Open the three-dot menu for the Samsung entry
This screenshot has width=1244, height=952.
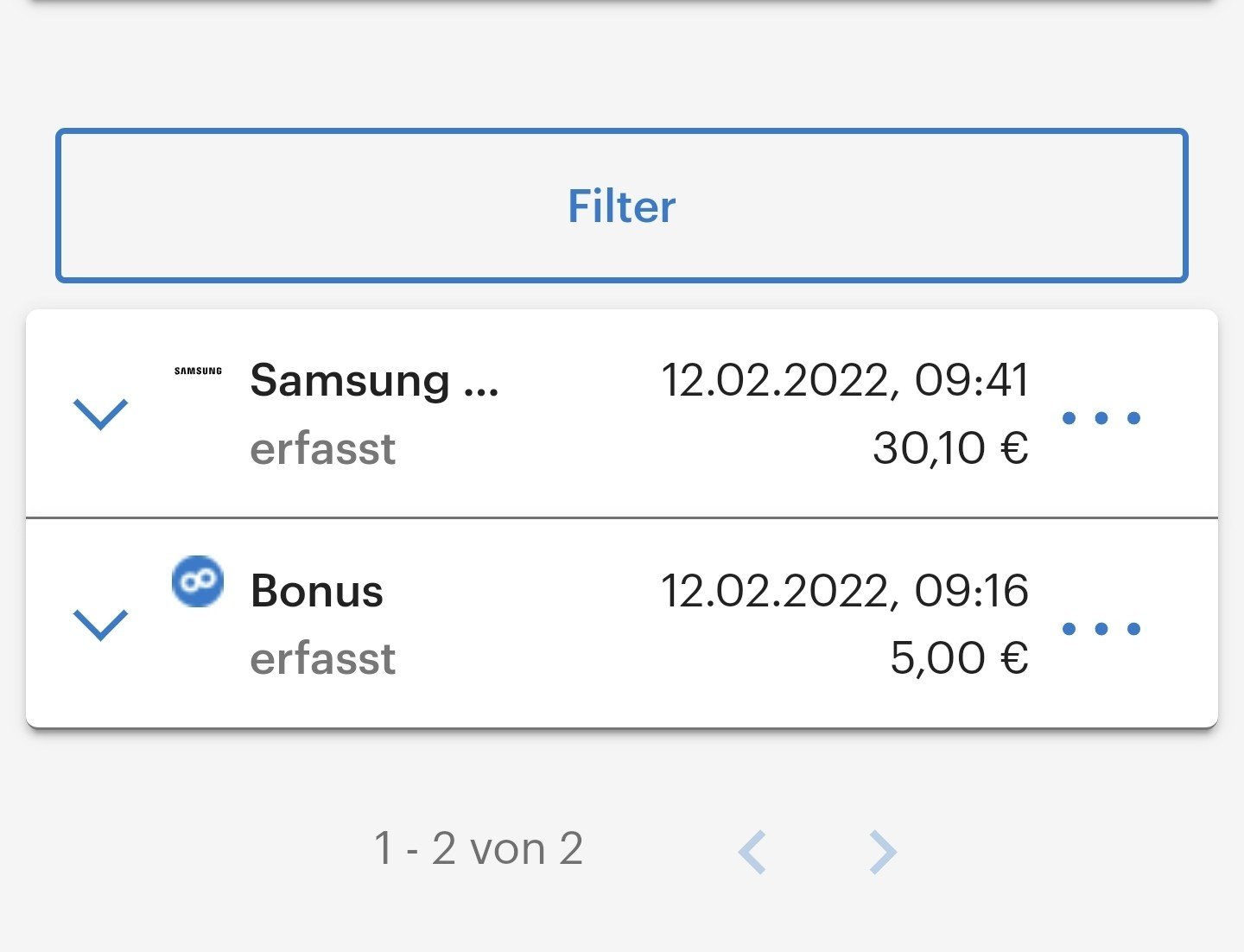click(1101, 418)
